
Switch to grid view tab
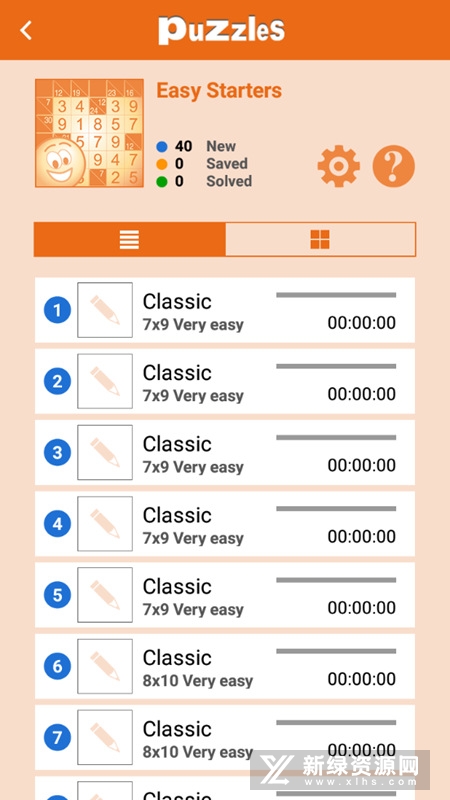pyautogui.click(x=320, y=239)
